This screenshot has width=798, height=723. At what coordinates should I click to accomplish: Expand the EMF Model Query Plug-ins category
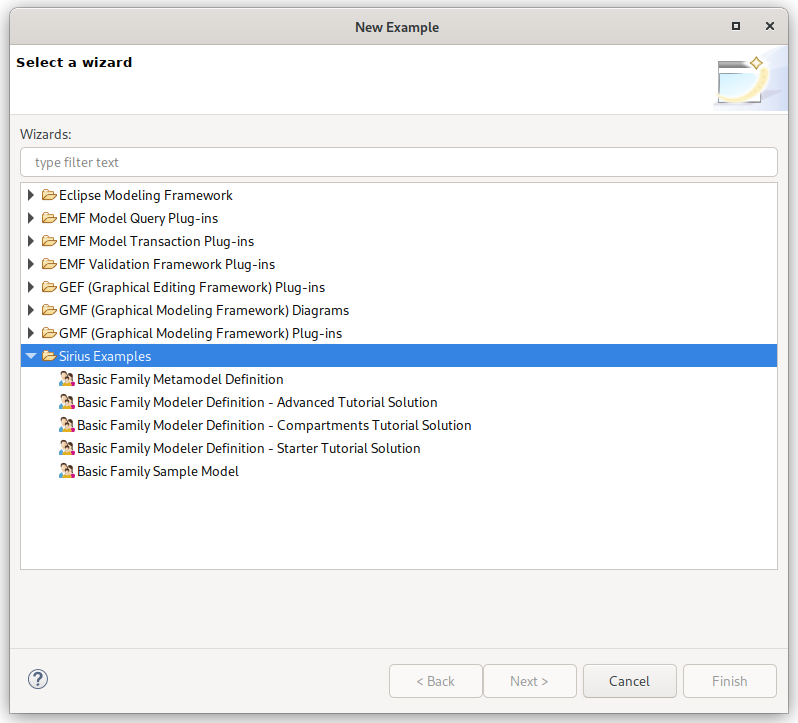(x=31, y=218)
